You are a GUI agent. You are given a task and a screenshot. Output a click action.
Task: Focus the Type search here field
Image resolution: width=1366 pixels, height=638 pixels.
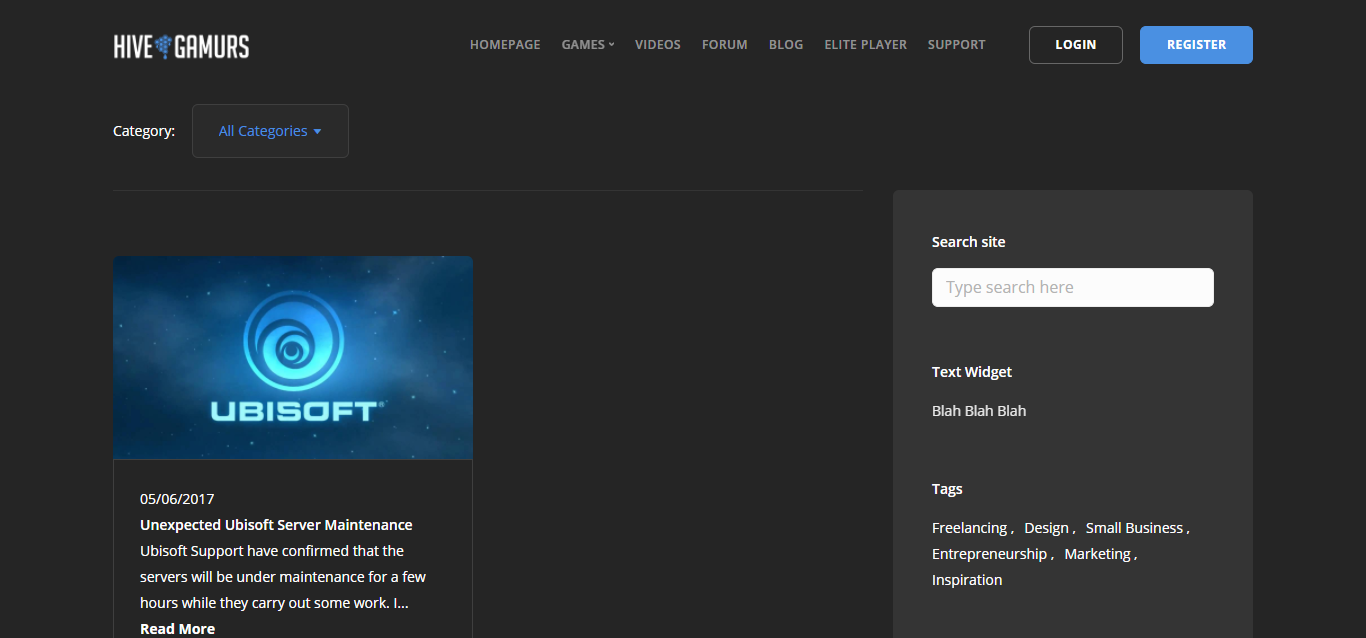coord(1073,287)
